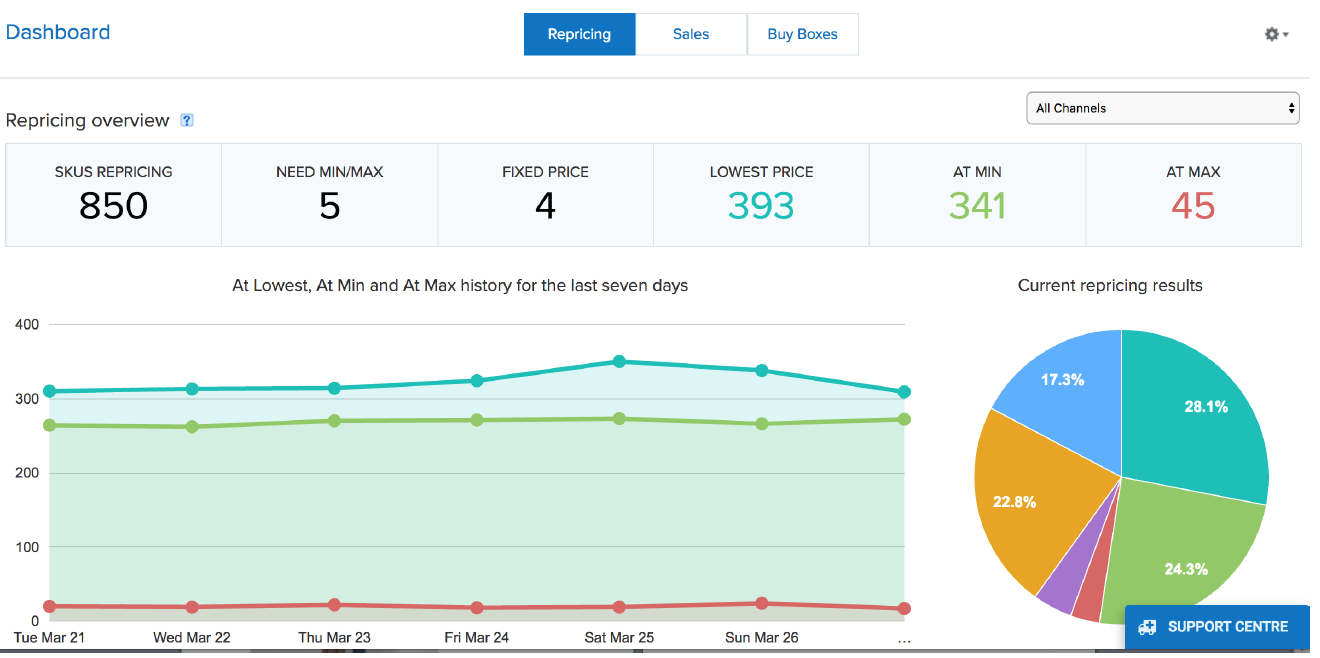1320x658 pixels.
Task: Open the settings gear menu
Action: tap(1276, 34)
